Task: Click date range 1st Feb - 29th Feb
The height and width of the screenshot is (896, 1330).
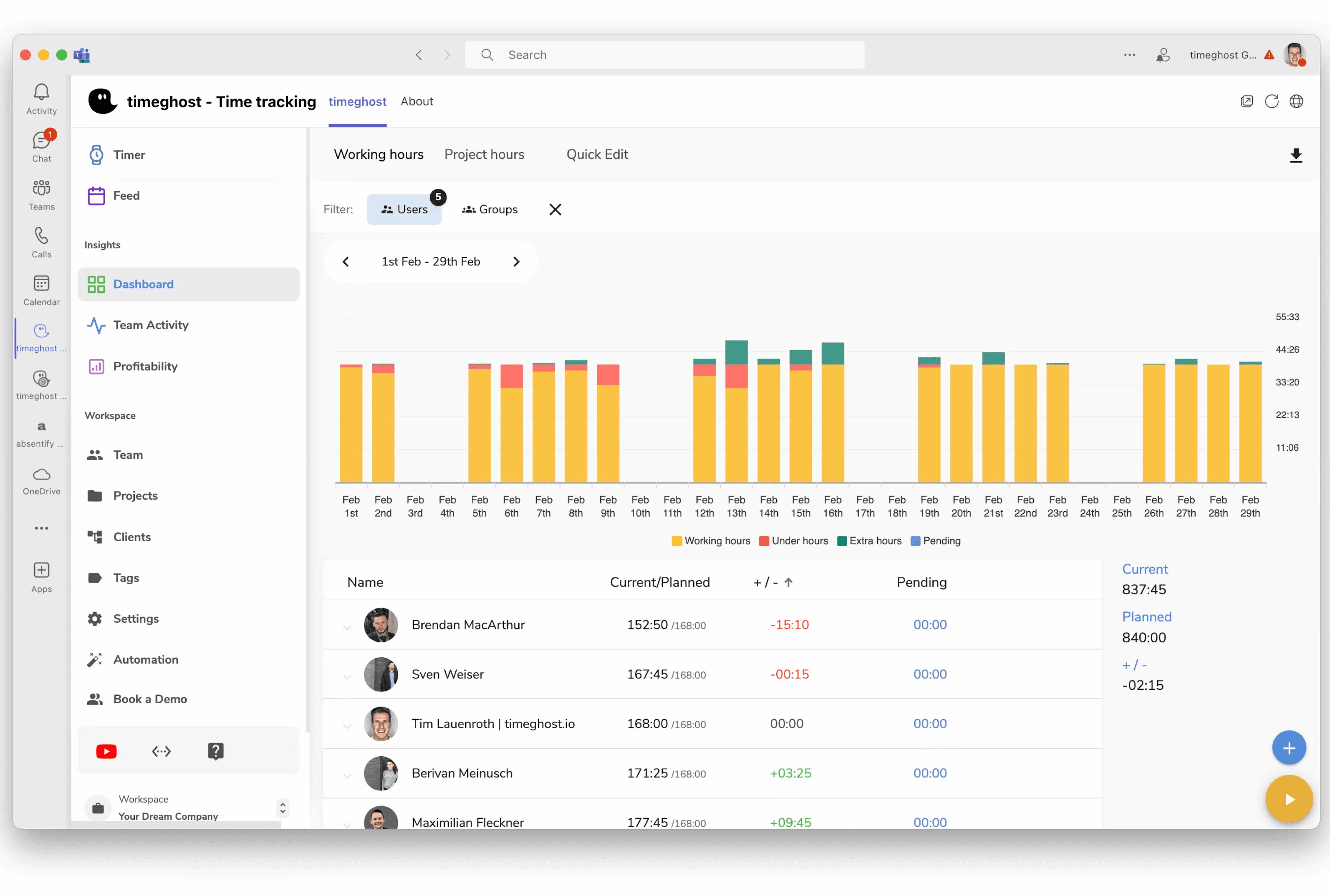Action: [431, 262]
